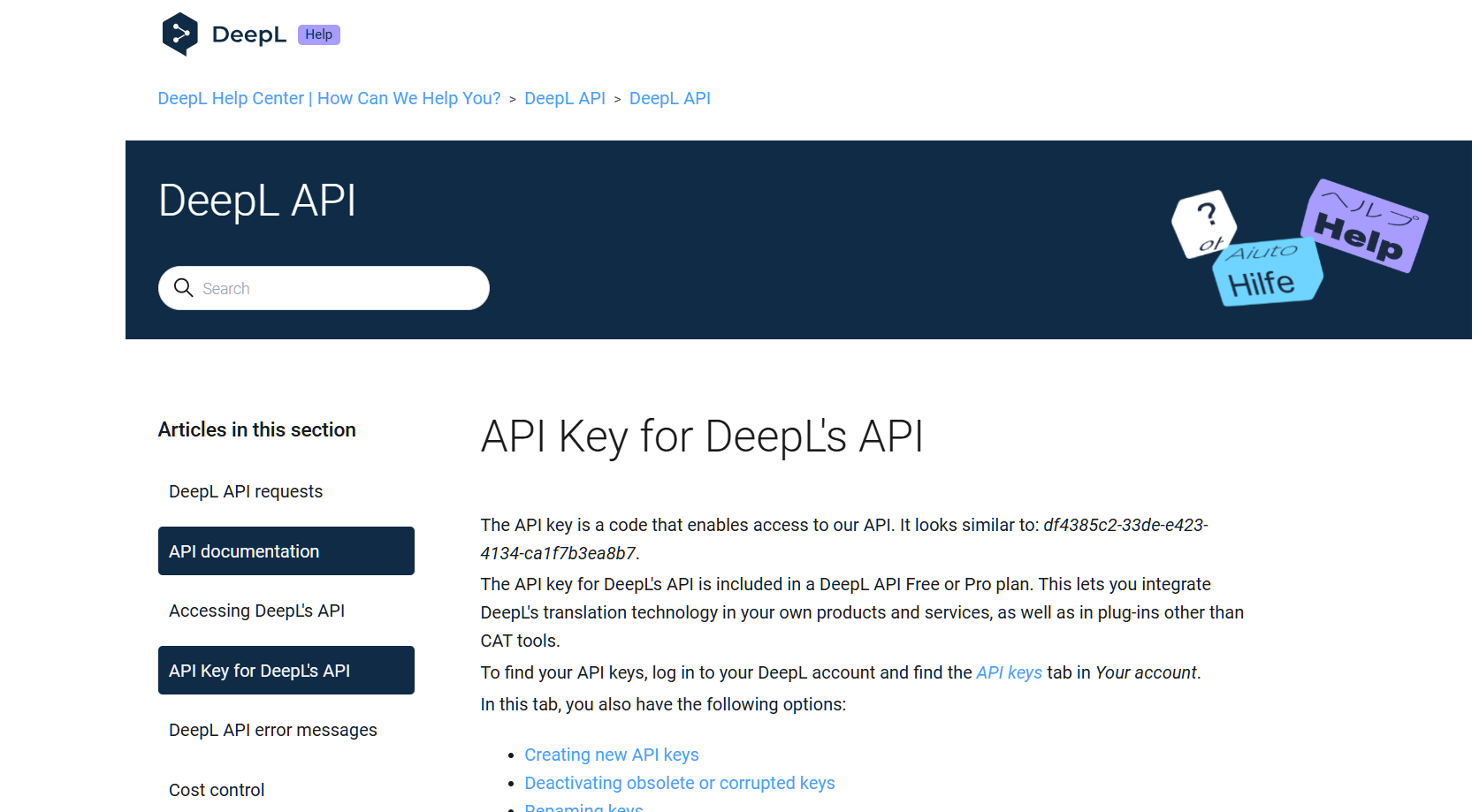This screenshot has height=812, width=1479.
Task: Open the first DeepL API breadcrumb link
Action: (565, 98)
